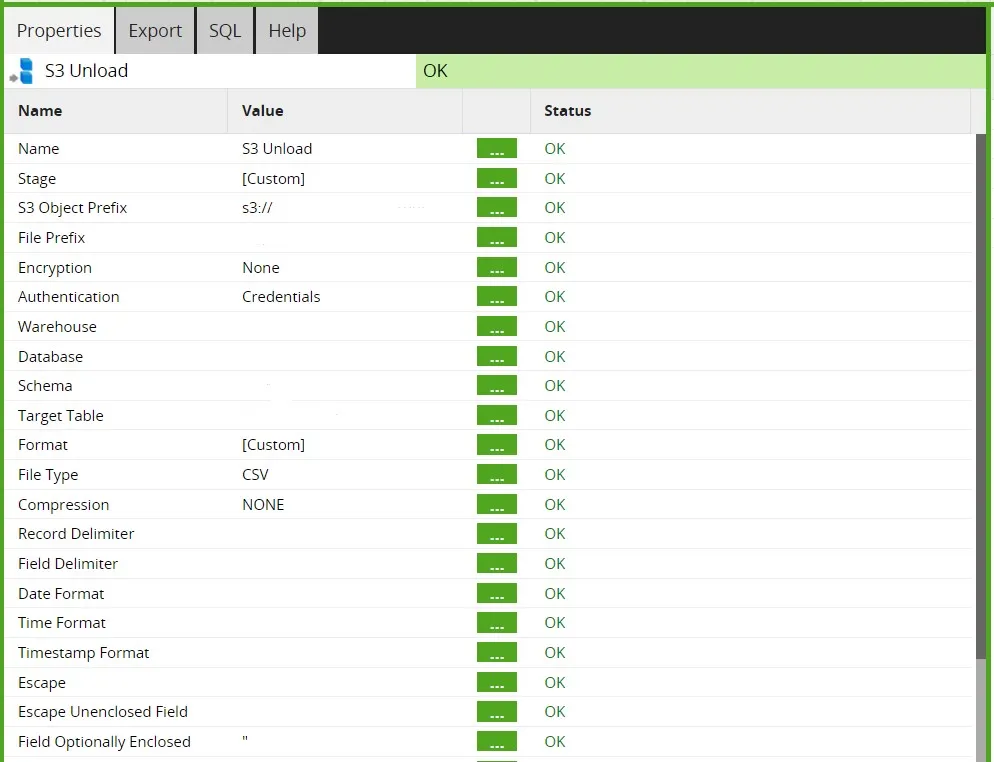Click the 'Time Format' property name

tap(61, 623)
